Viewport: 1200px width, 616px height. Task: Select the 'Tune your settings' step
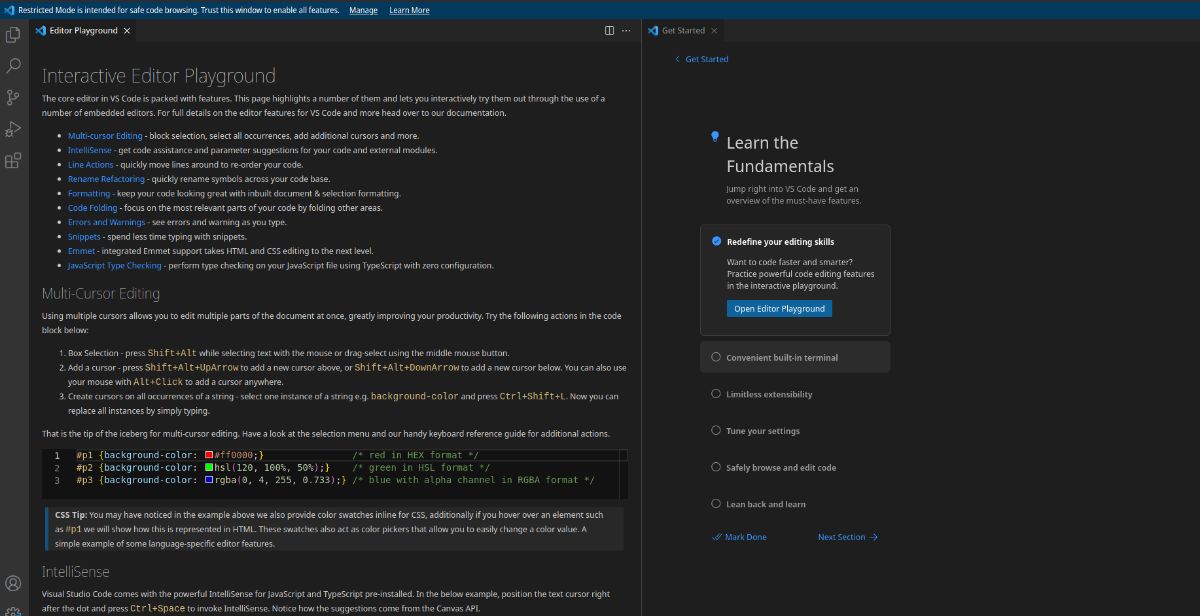point(795,431)
